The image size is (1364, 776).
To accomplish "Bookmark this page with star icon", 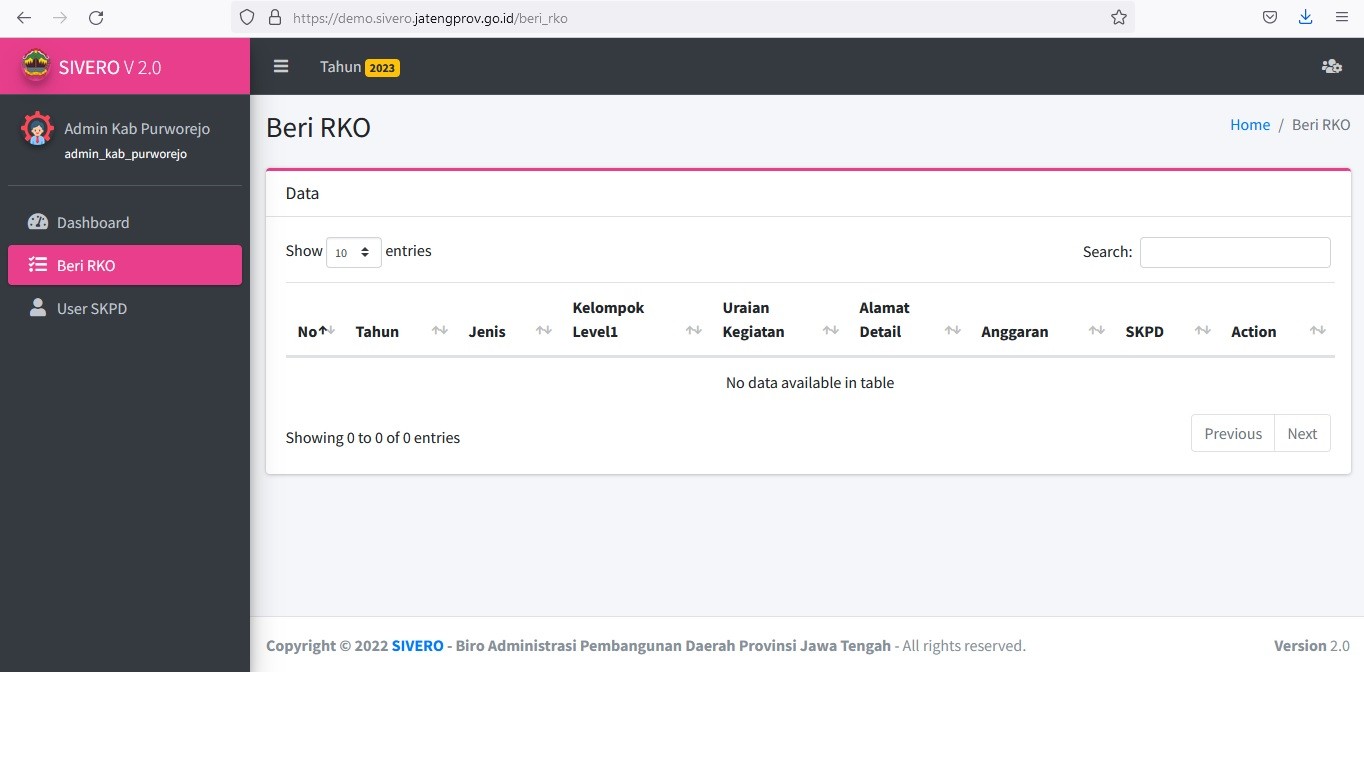I will click(1119, 18).
